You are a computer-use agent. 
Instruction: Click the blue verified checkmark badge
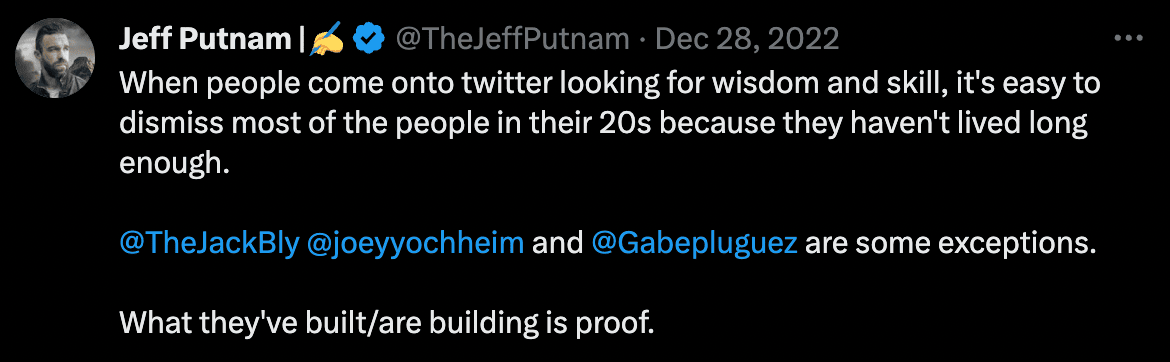click(x=369, y=40)
